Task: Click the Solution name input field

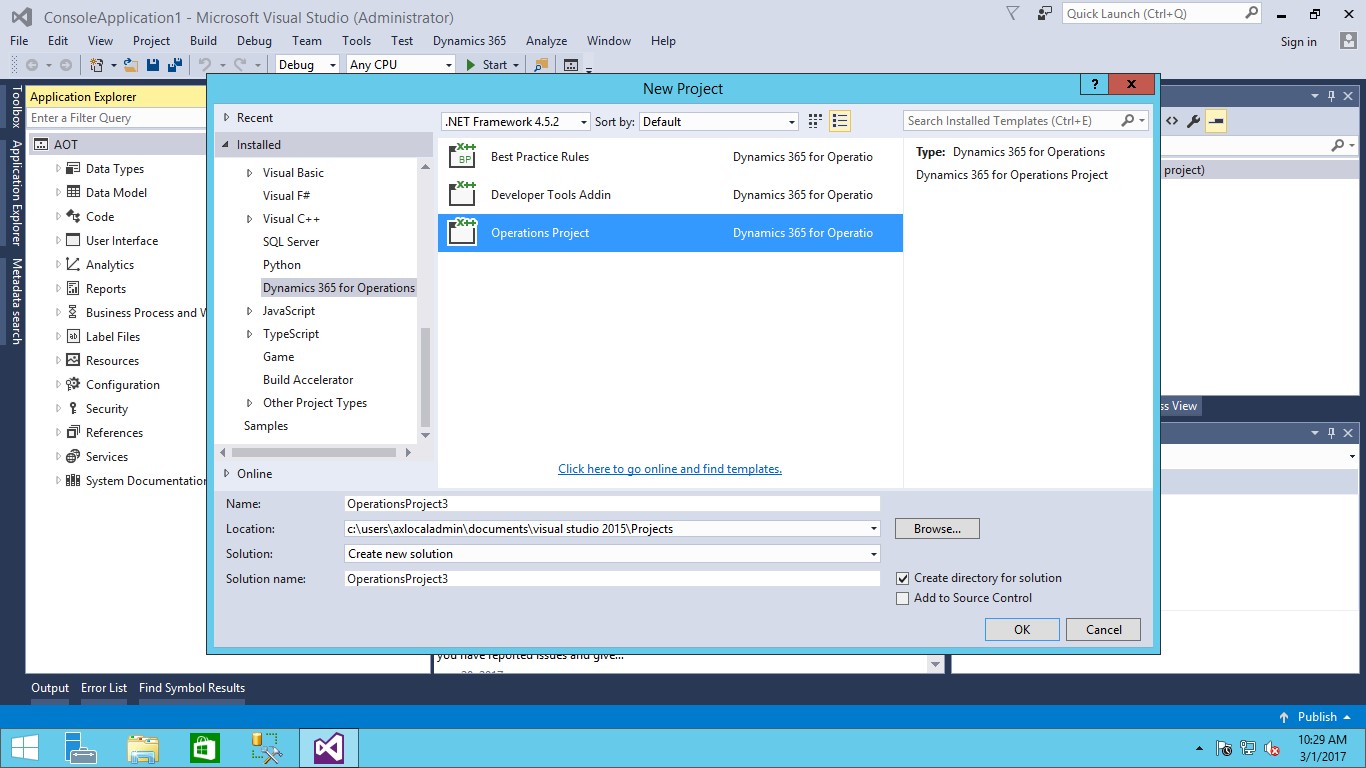Action: pos(612,579)
